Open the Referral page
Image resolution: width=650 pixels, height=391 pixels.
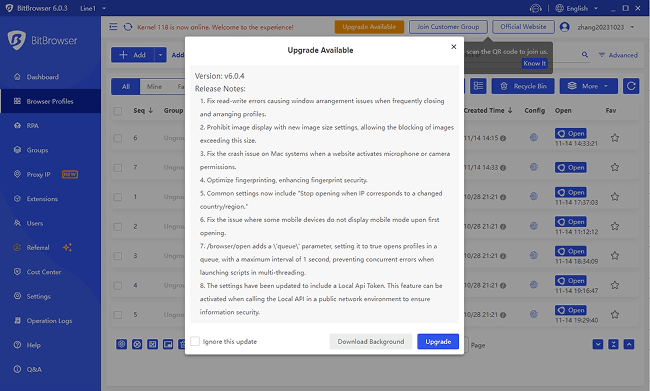[x=38, y=248]
